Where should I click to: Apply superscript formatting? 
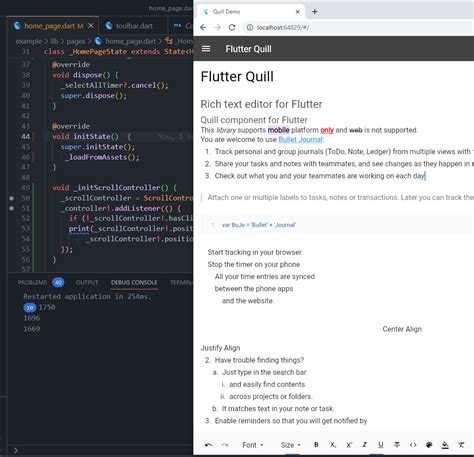click(x=349, y=445)
